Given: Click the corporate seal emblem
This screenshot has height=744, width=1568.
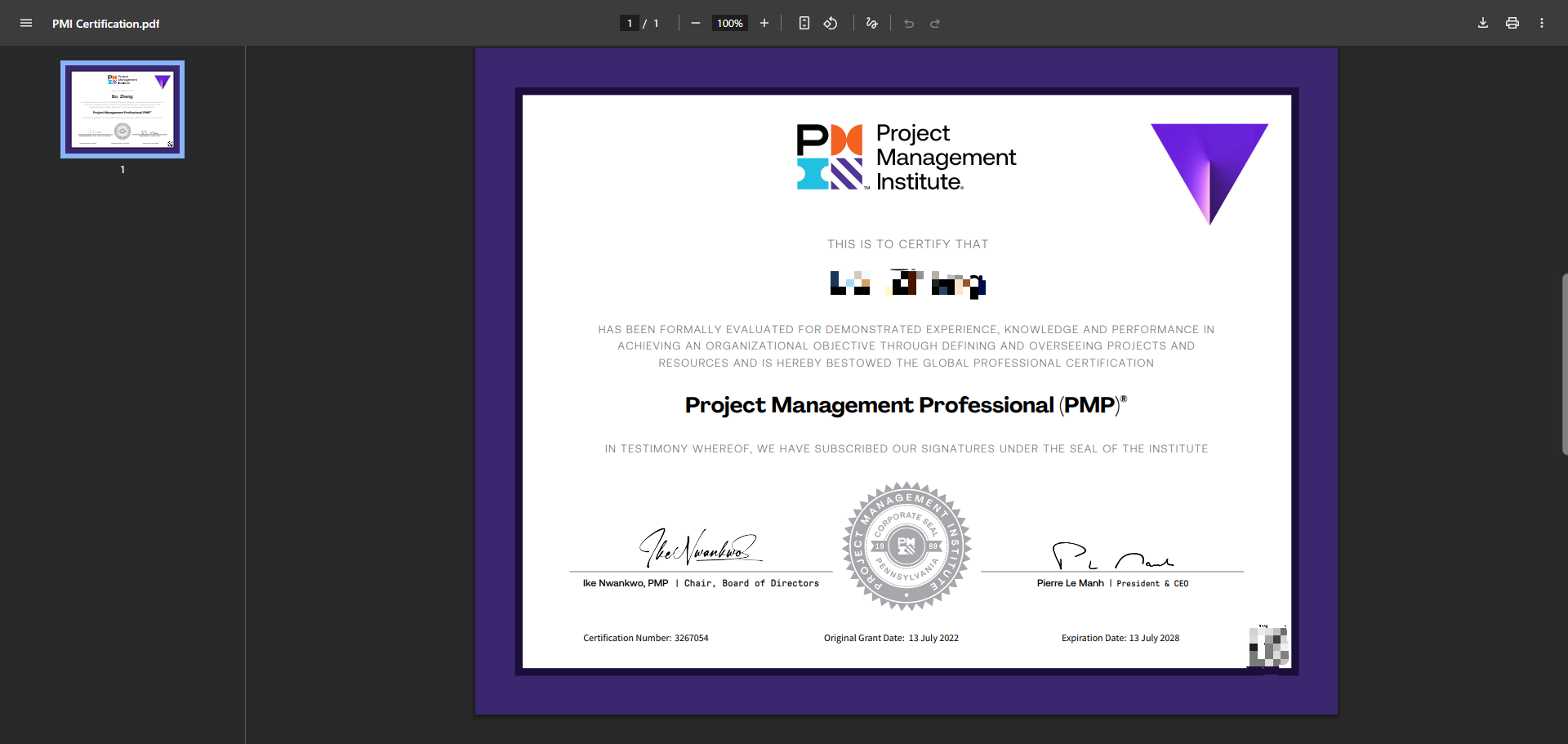Looking at the screenshot, I should [906, 546].
